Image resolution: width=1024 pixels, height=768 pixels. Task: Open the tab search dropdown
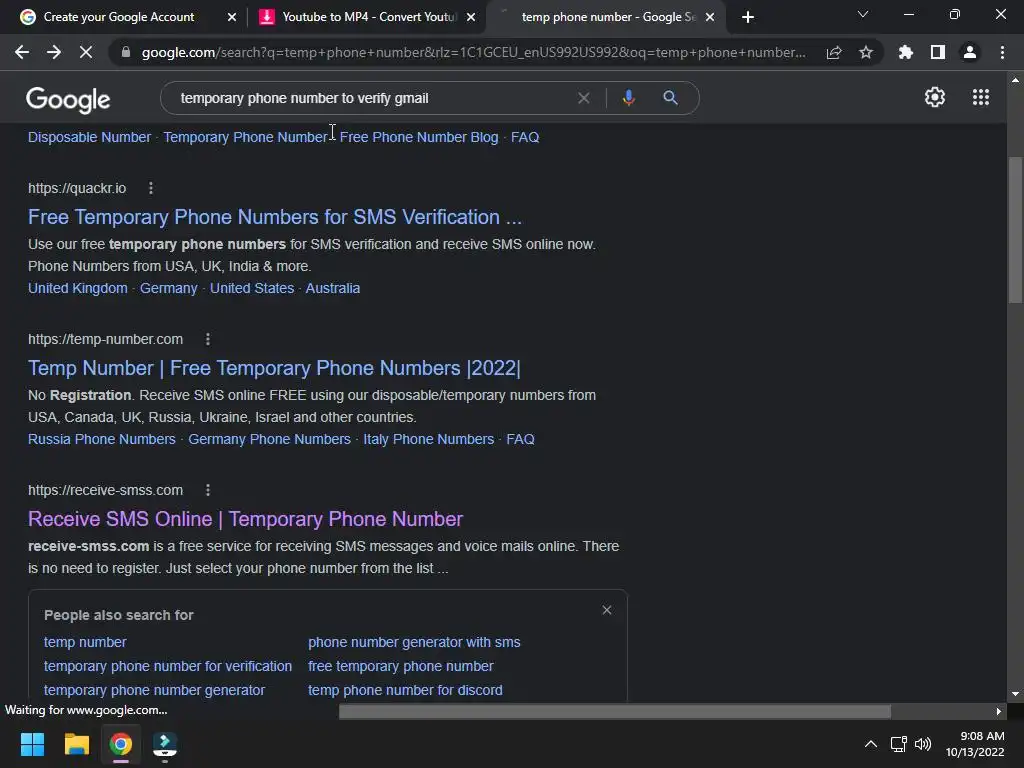(x=863, y=14)
